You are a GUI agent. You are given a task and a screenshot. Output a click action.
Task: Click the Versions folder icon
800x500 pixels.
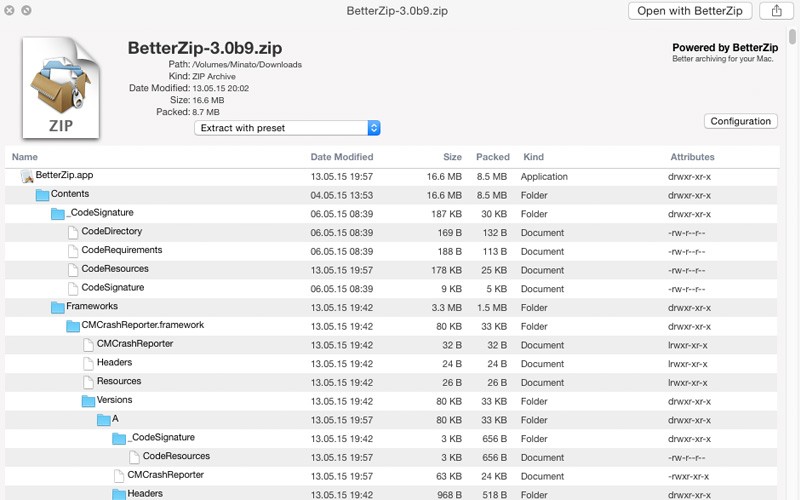click(x=88, y=401)
